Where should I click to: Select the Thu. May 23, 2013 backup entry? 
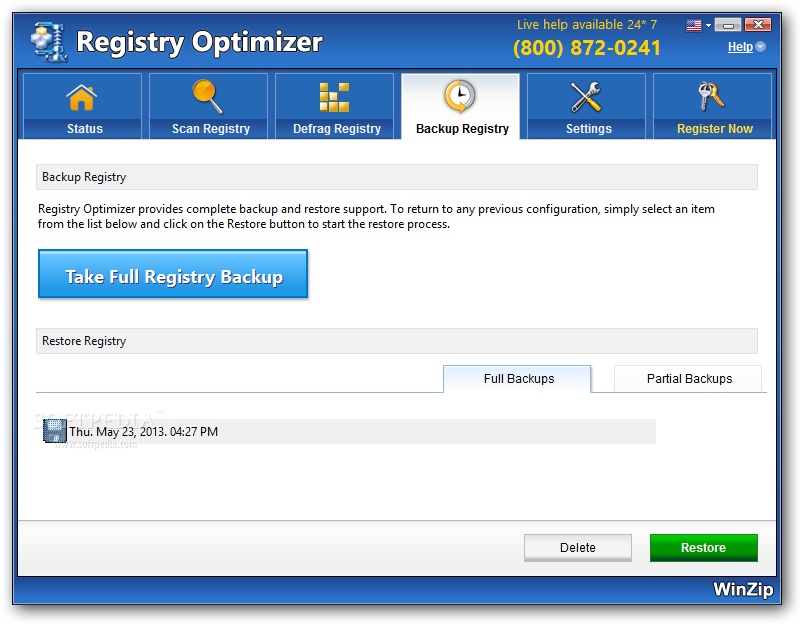click(349, 432)
